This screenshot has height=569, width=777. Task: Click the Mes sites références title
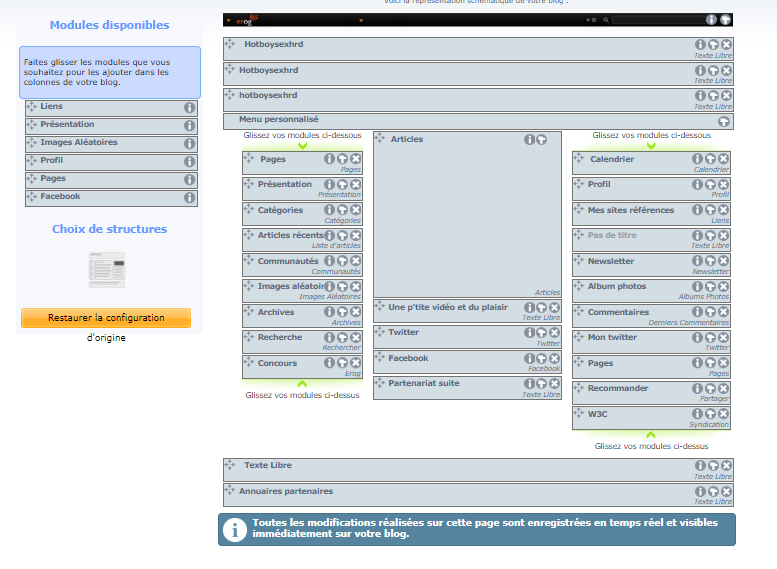(631, 210)
